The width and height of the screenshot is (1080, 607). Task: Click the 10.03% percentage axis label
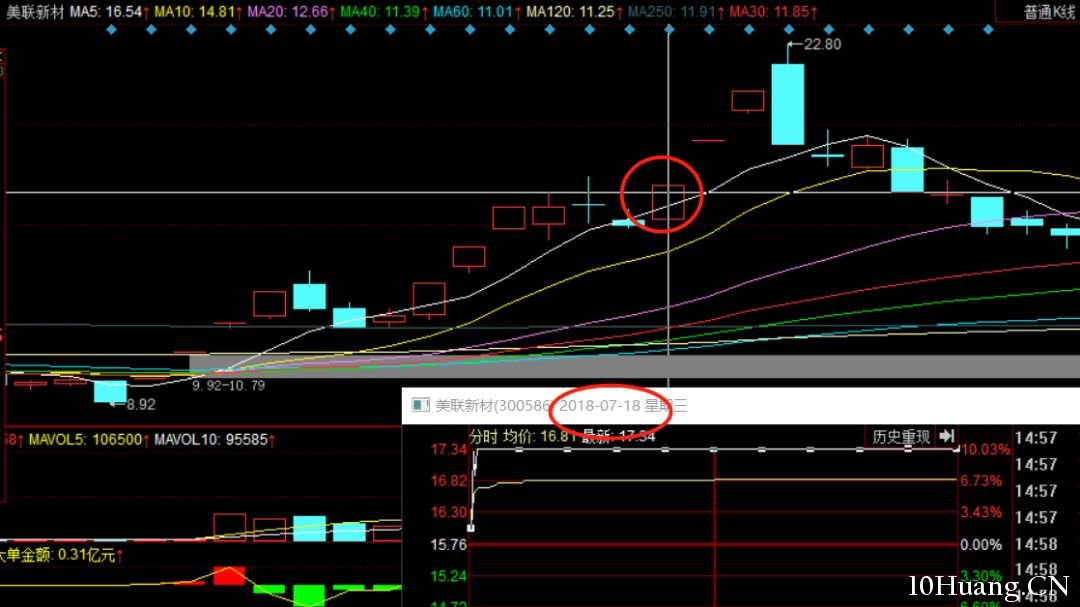[986, 450]
